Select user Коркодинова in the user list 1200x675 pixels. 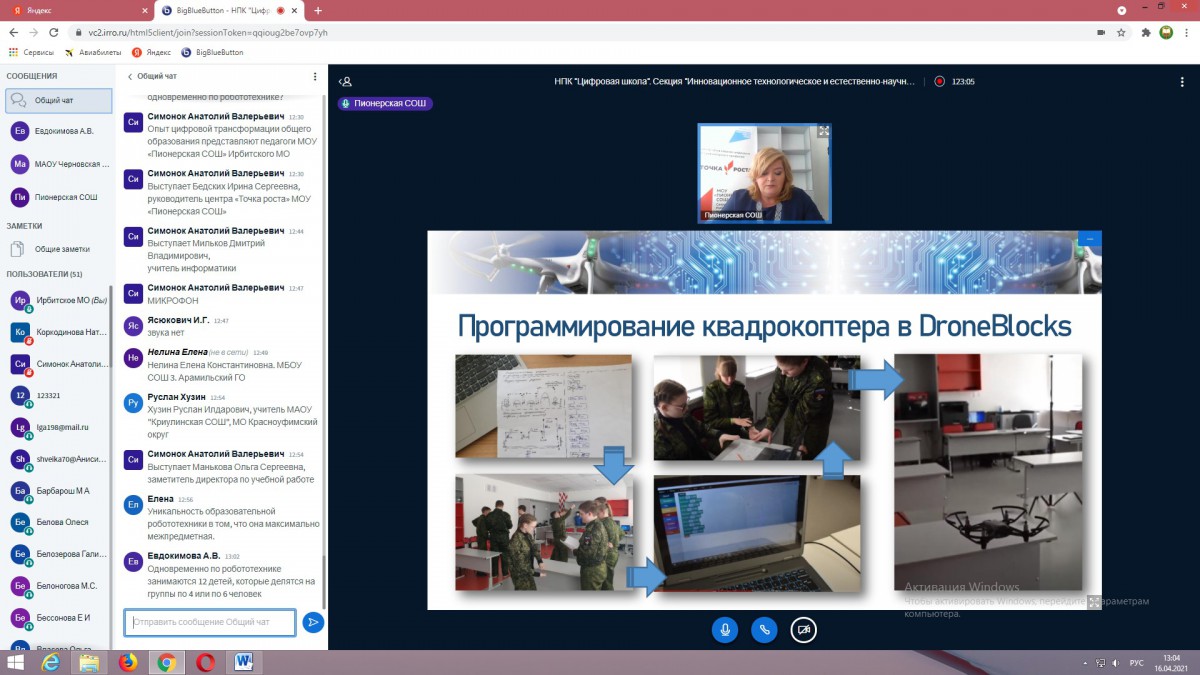click(x=58, y=332)
